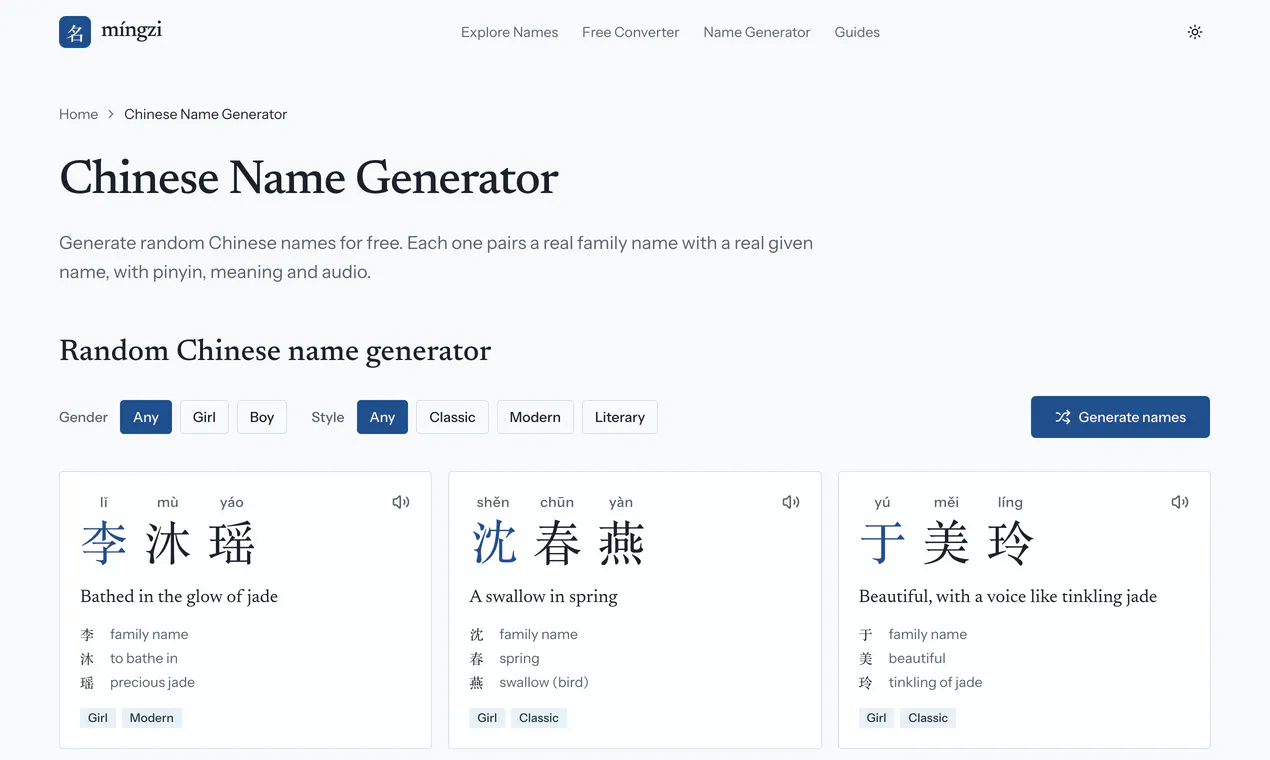
Task: Click the large 美 character
Action: (x=947, y=544)
